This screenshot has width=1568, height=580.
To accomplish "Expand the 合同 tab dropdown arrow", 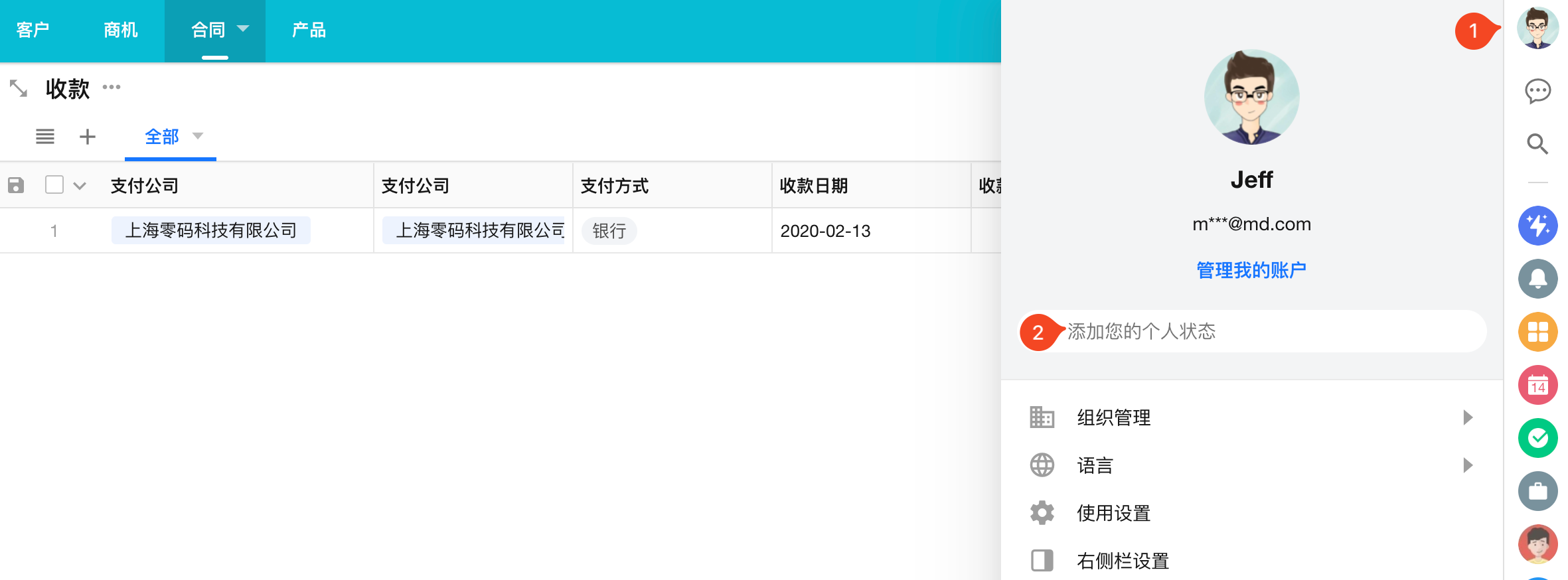I will (243, 29).
